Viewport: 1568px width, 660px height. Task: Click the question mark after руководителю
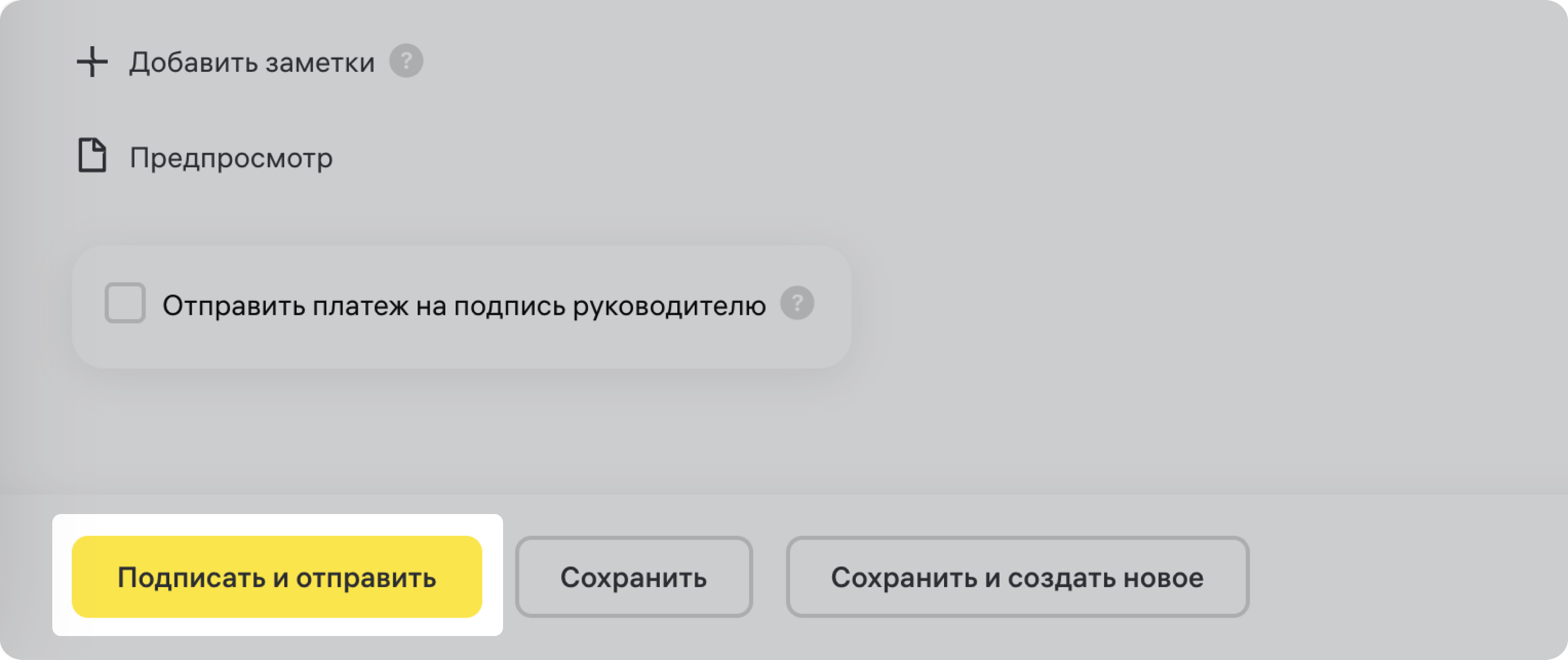(797, 303)
